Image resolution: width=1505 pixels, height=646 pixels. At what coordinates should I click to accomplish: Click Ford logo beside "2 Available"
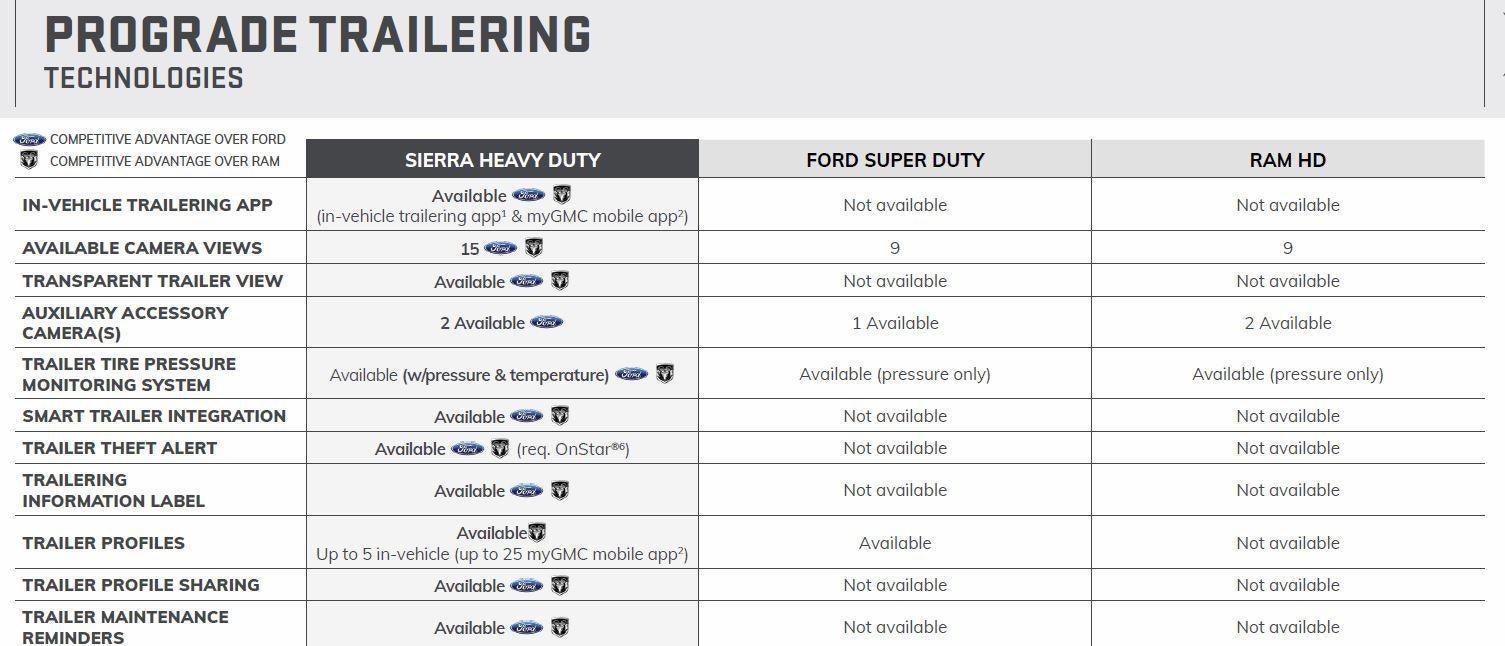pyautogui.click(x=546, y=322)
